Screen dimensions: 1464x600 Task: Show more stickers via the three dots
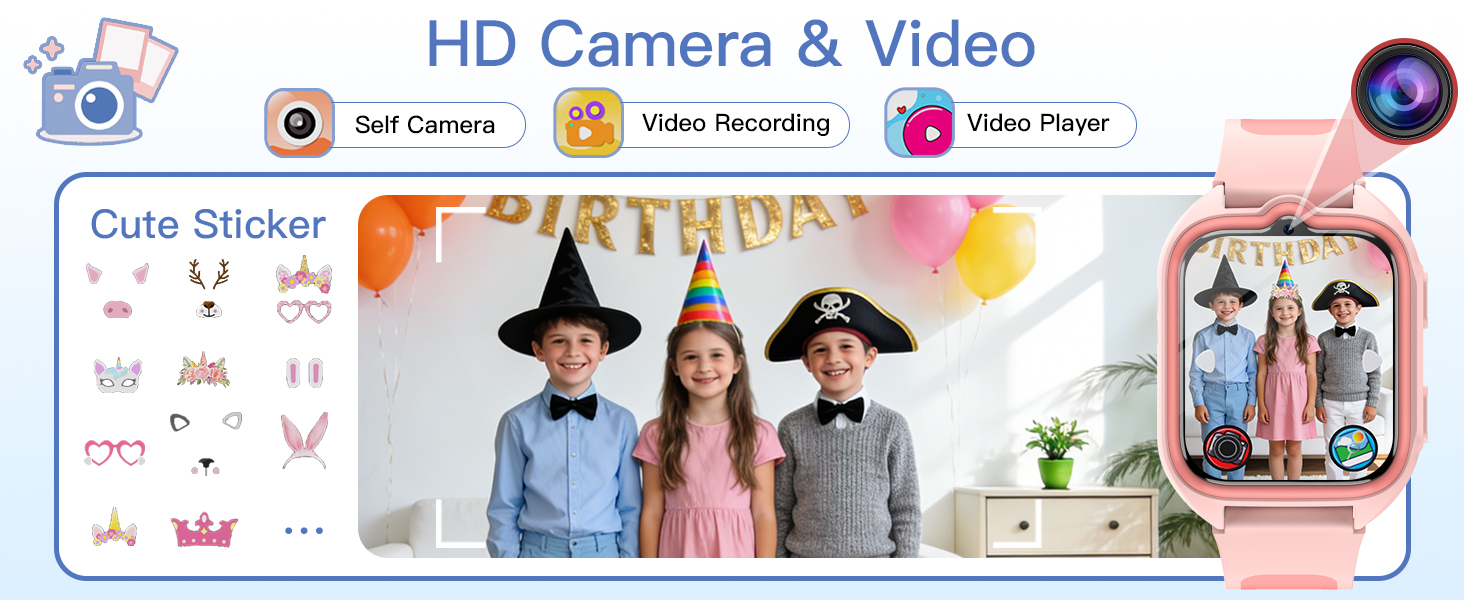tap(304, 531)
